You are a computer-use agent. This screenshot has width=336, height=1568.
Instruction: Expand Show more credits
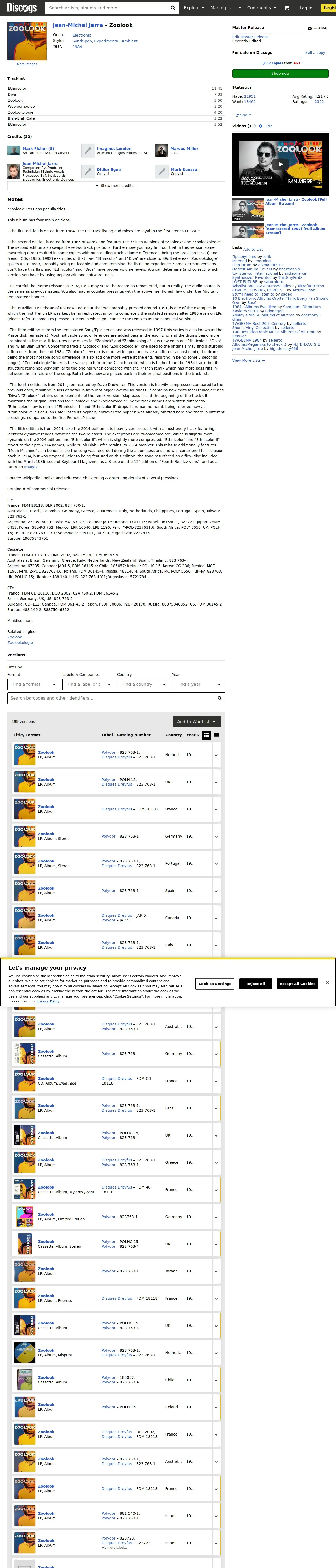coord(116,186)
